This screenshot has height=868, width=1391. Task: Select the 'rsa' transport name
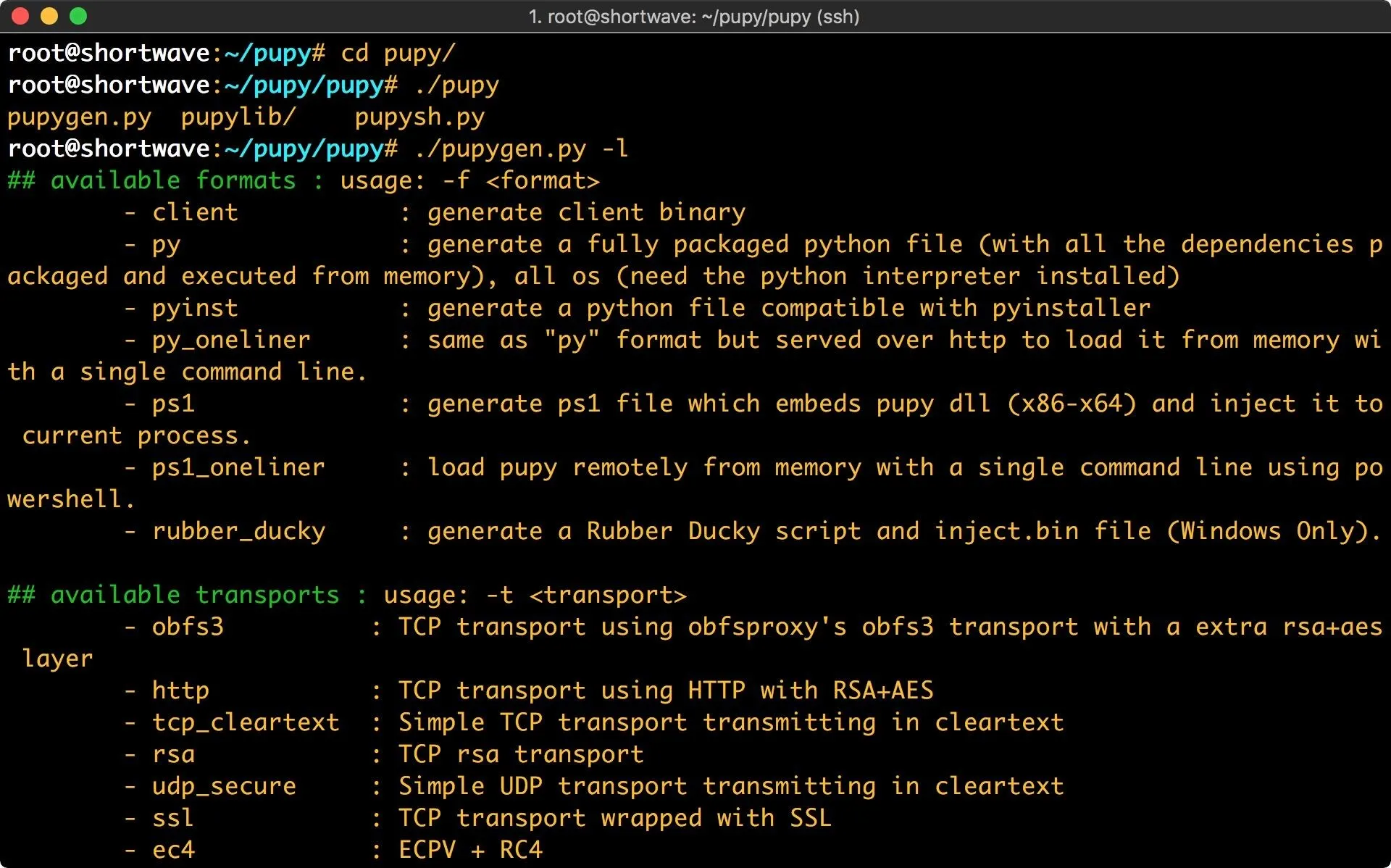pyautogui.click(x=174, y=755)
